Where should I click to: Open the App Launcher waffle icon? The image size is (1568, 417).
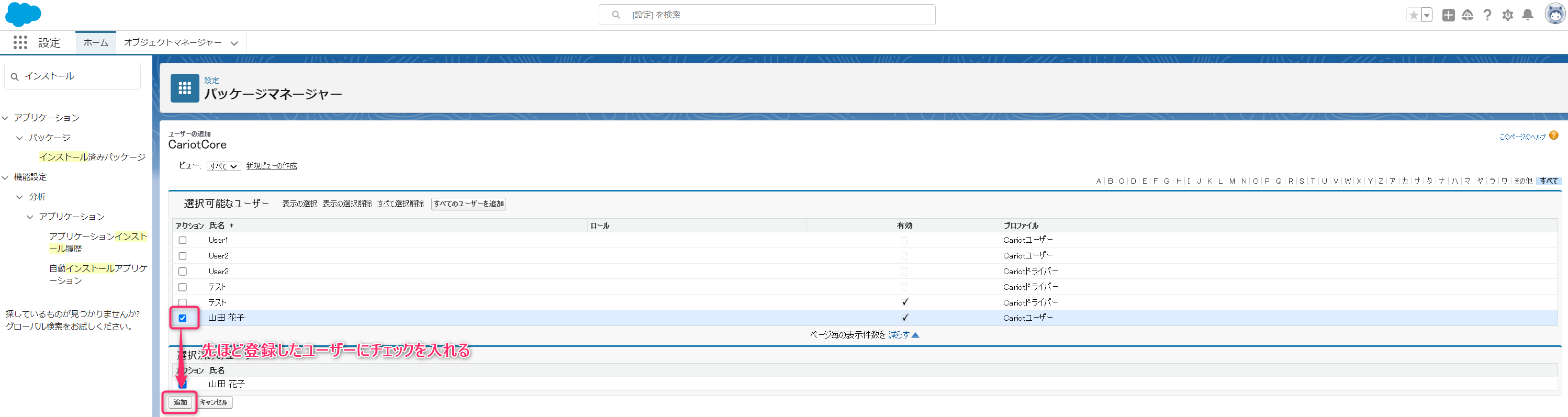coord(20,42)
